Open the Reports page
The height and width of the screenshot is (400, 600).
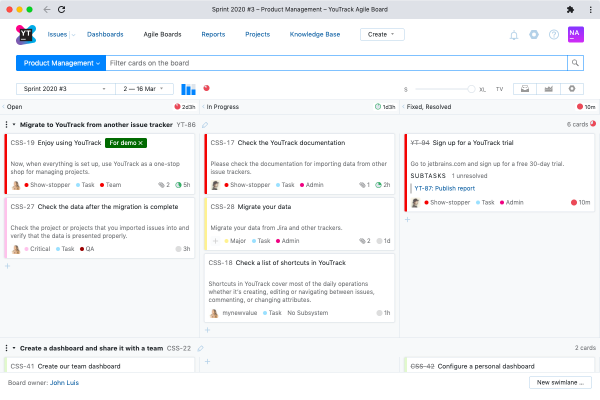coord(213,34)
